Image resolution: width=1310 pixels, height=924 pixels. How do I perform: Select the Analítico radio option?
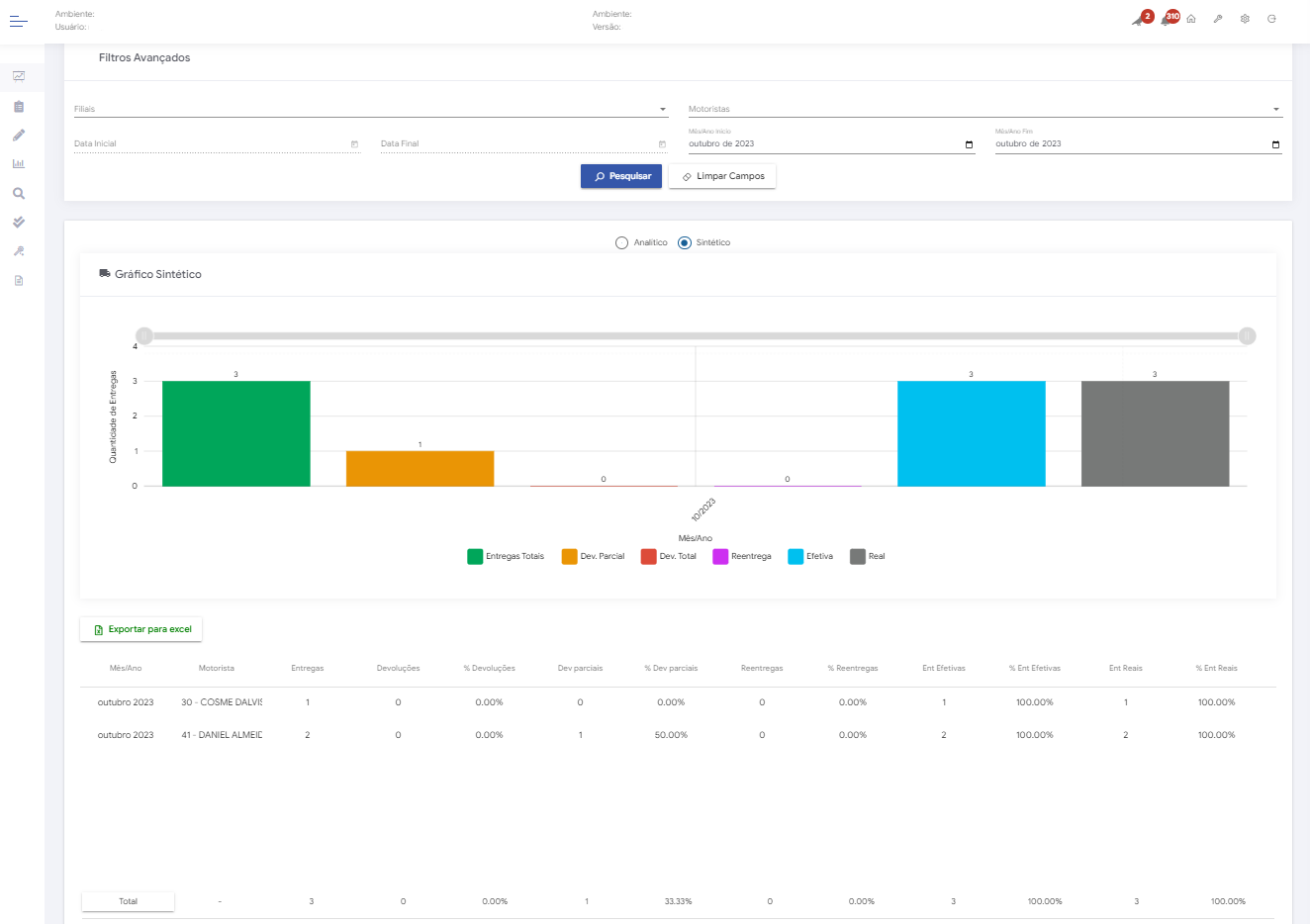pyautogui.click(x=621, y=242)
